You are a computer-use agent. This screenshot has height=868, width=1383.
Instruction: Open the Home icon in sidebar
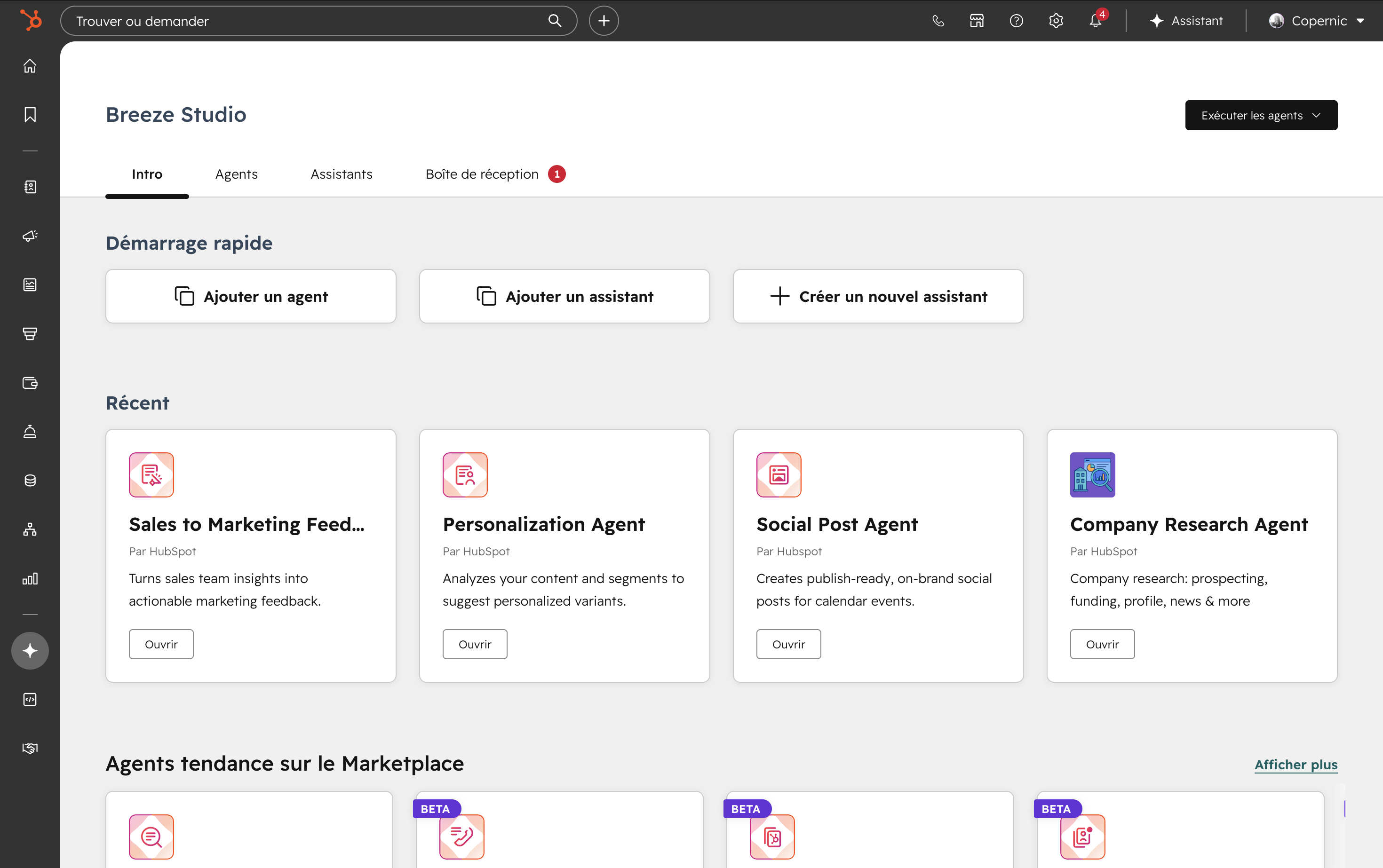[30, 66]
